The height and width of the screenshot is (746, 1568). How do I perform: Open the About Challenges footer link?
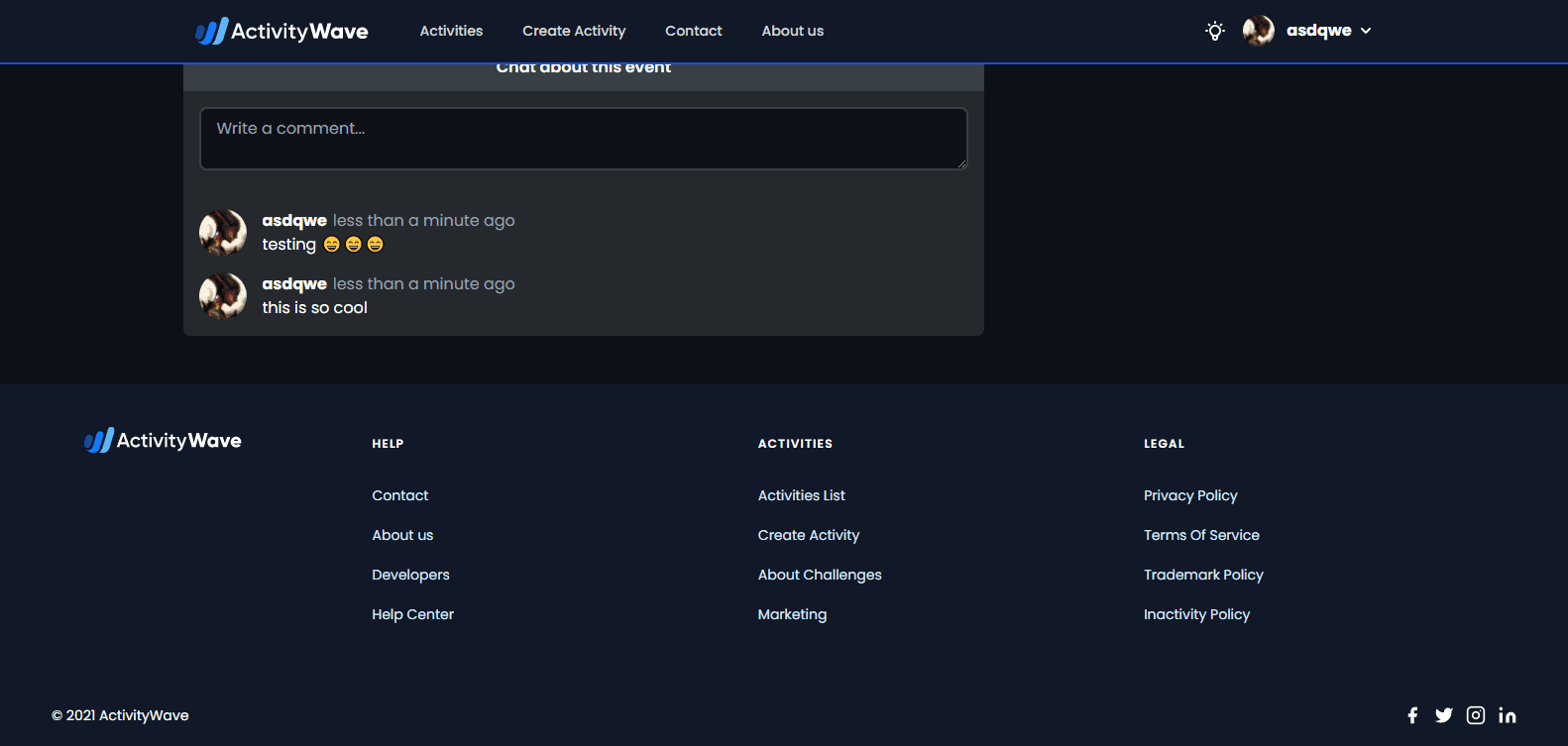819,575
